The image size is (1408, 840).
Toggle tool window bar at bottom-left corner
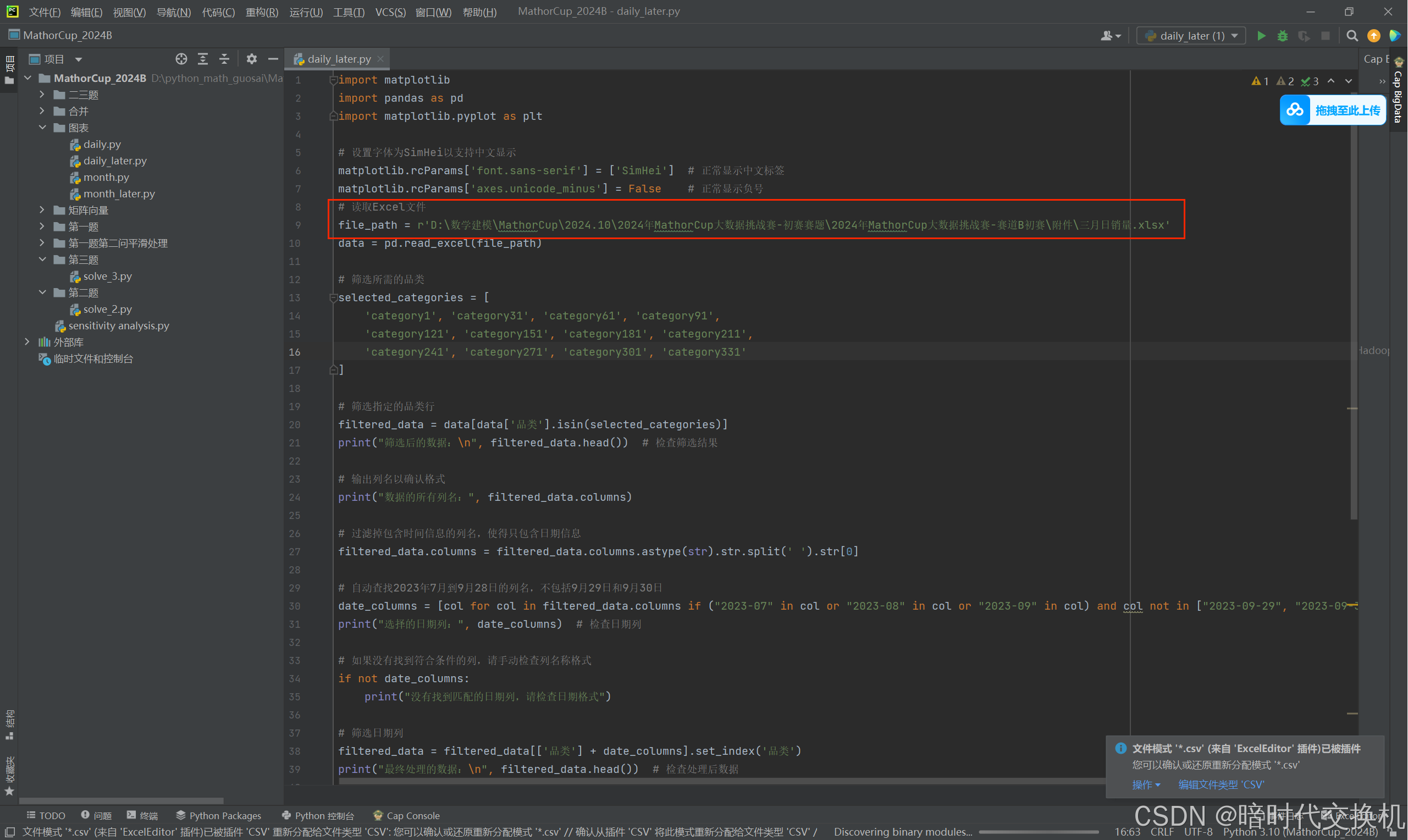[9, 832]
